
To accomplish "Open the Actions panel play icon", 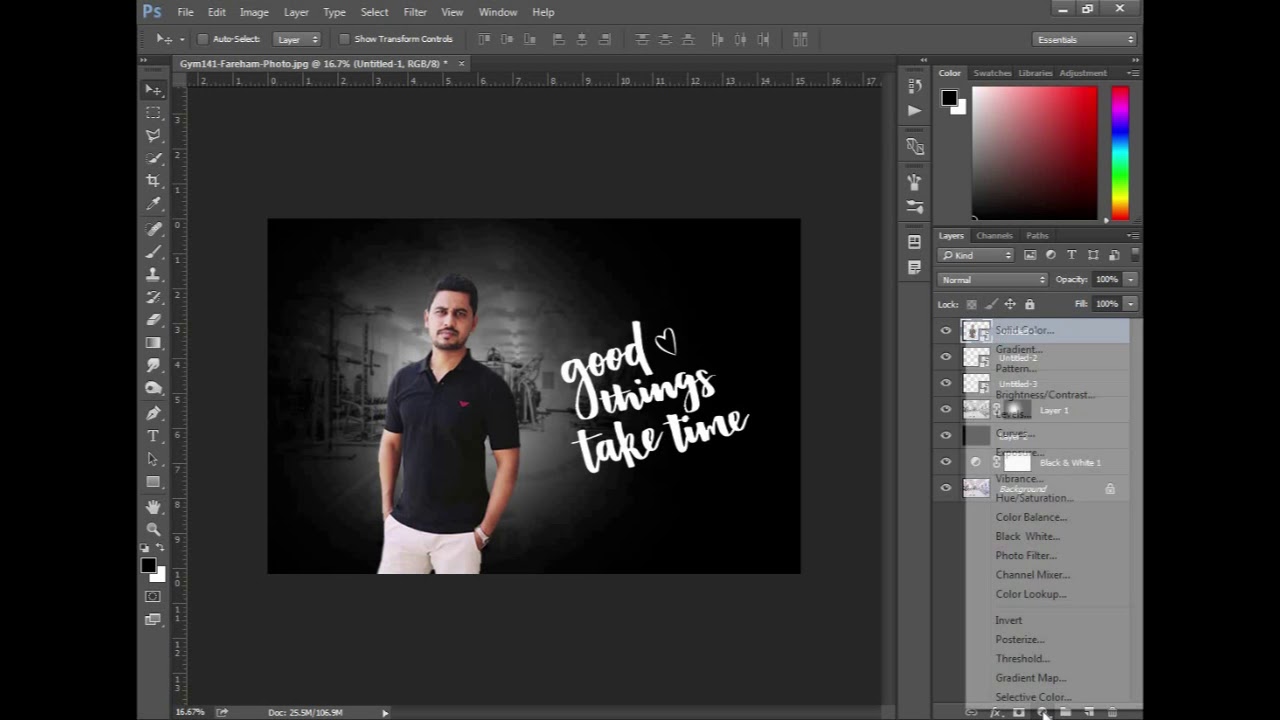I will click(x=914, y=110).
